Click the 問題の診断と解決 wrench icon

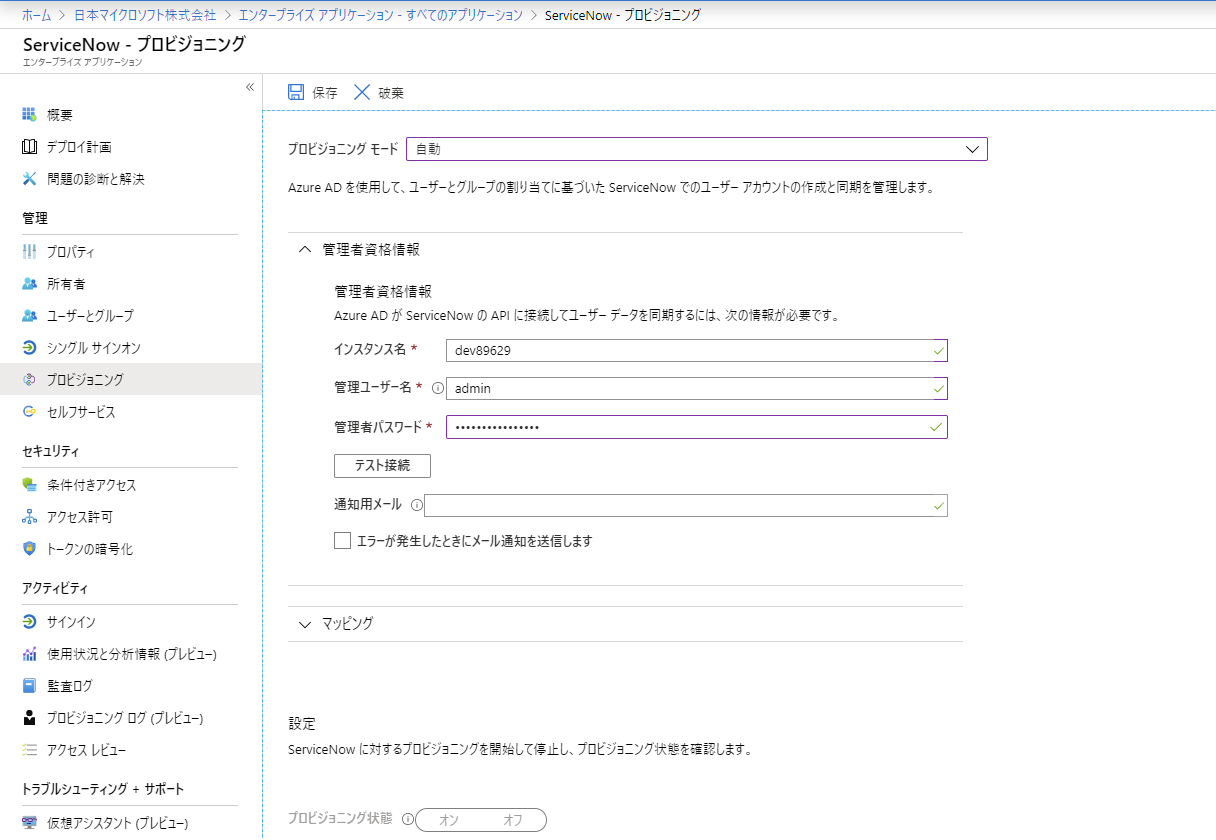point(29,179)
